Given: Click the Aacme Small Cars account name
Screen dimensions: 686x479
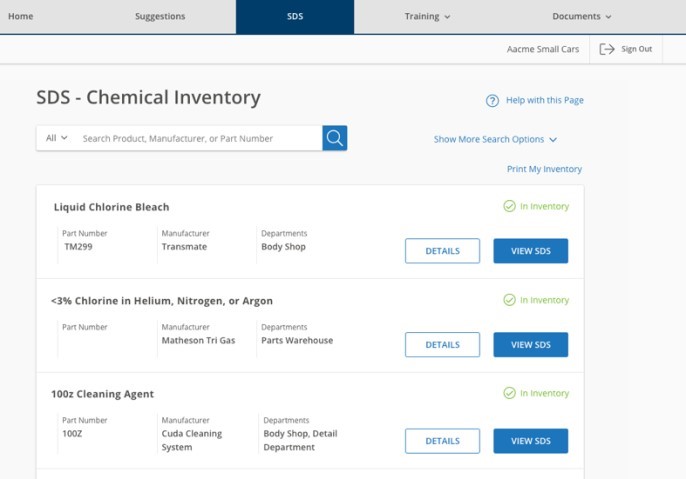Looking at the screenshot, I should pos(542,49).
